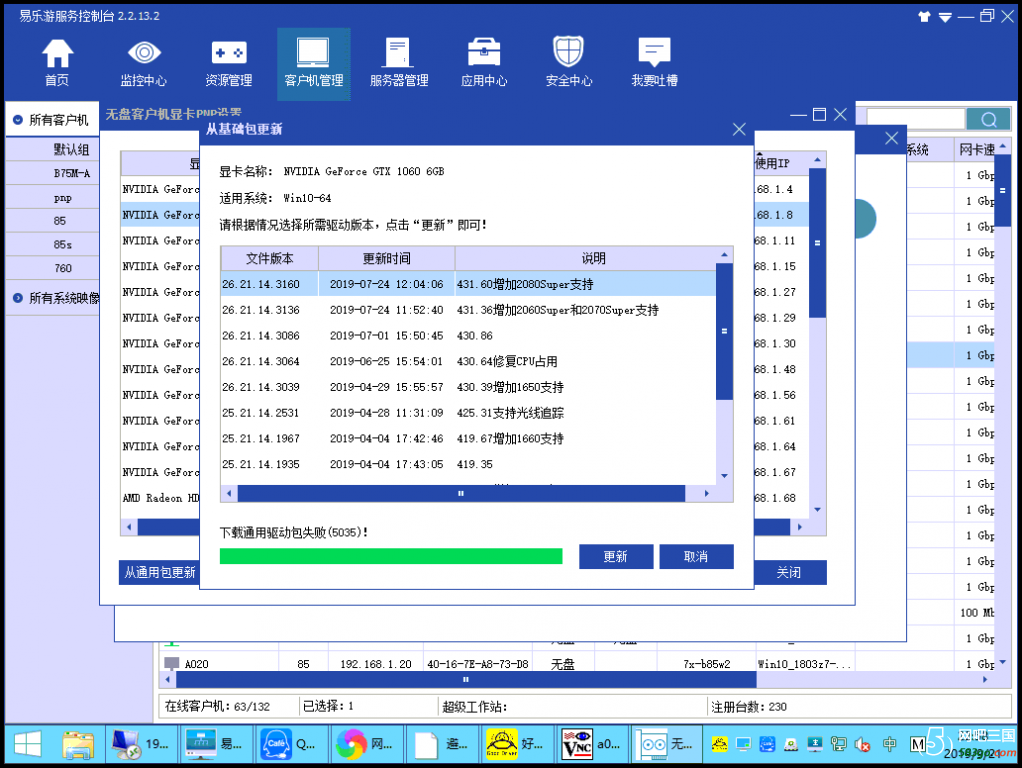Expand the 所有系统映像 tree group
This screenshot has width=1022, height=768.
coord(18,298)
